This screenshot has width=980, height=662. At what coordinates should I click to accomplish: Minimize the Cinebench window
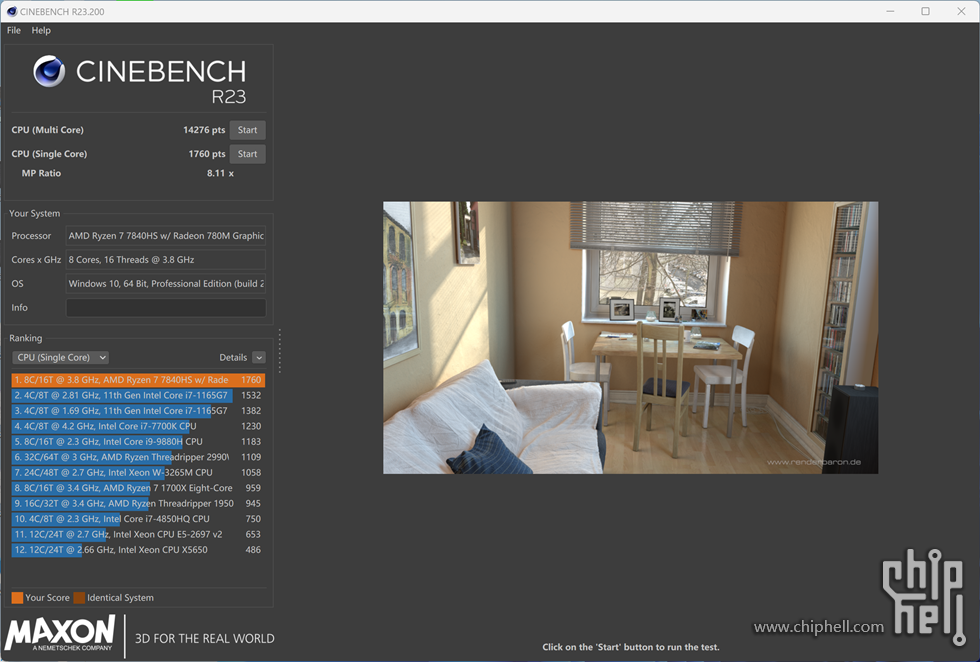[890, 11]
